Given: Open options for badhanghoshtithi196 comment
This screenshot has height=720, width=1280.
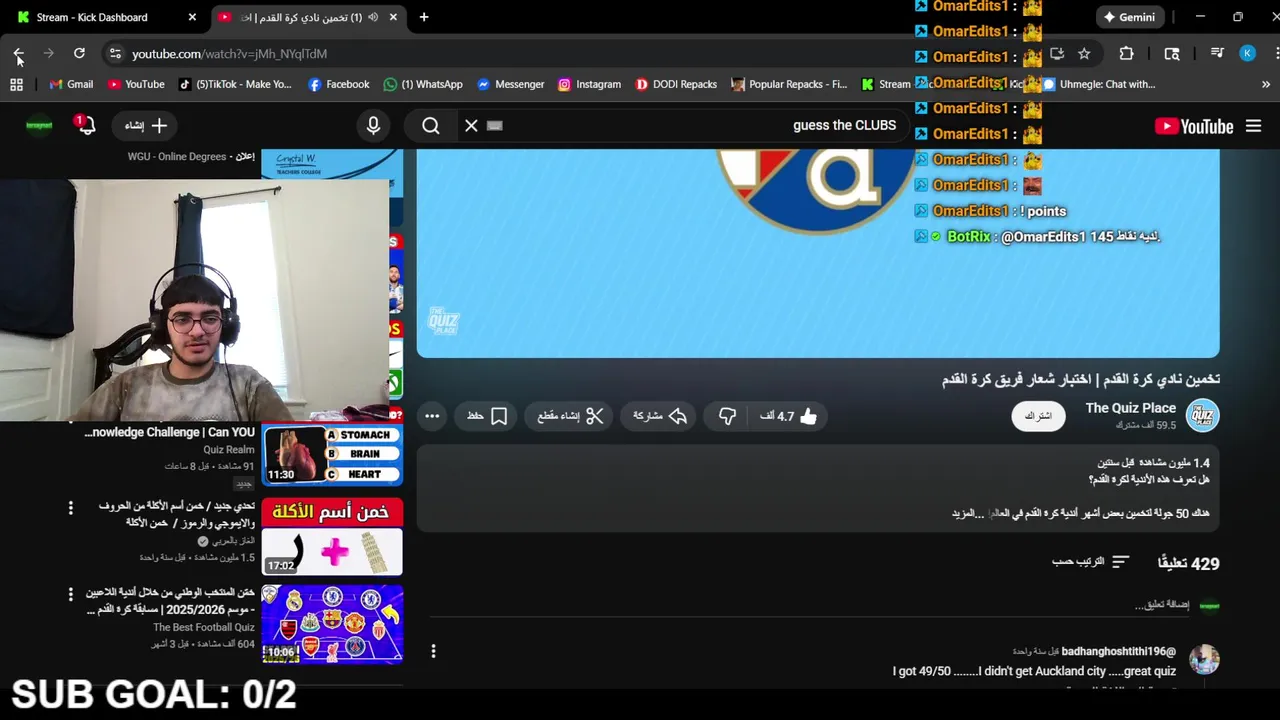Looking at the screenshot, I should (x=433, y=652).
